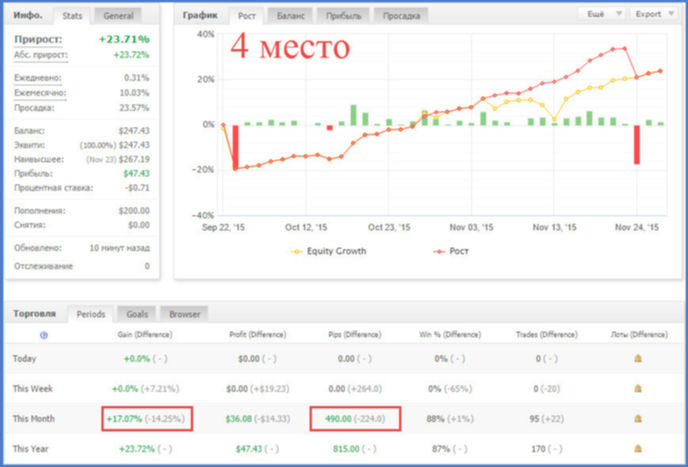Open the Export dropdown
The image size is (688, 467).
point(655,14)
